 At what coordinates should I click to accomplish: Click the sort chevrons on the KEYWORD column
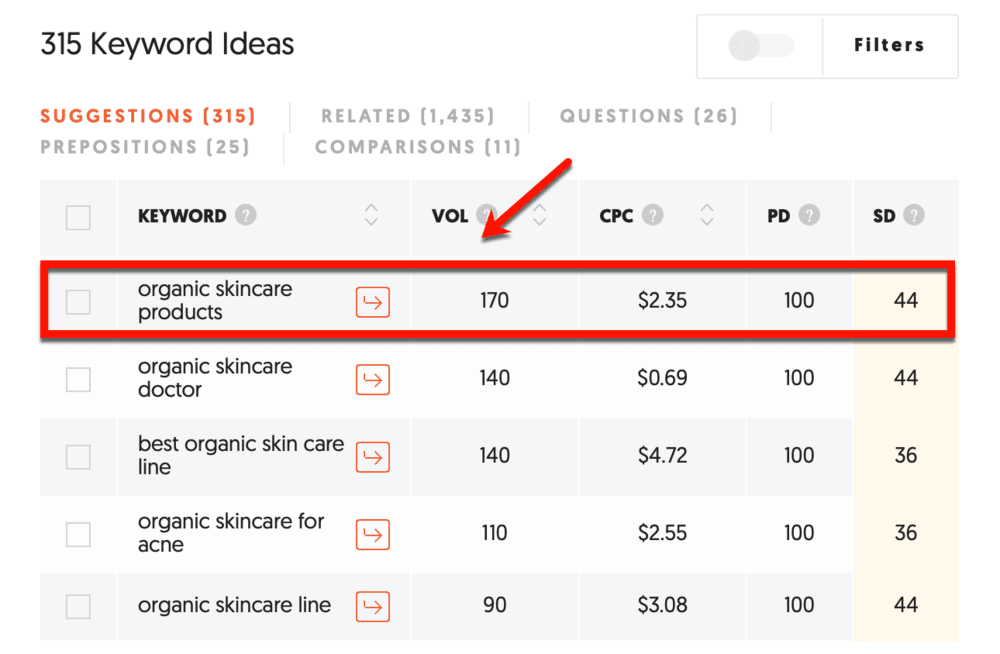[x=371, y=215]
